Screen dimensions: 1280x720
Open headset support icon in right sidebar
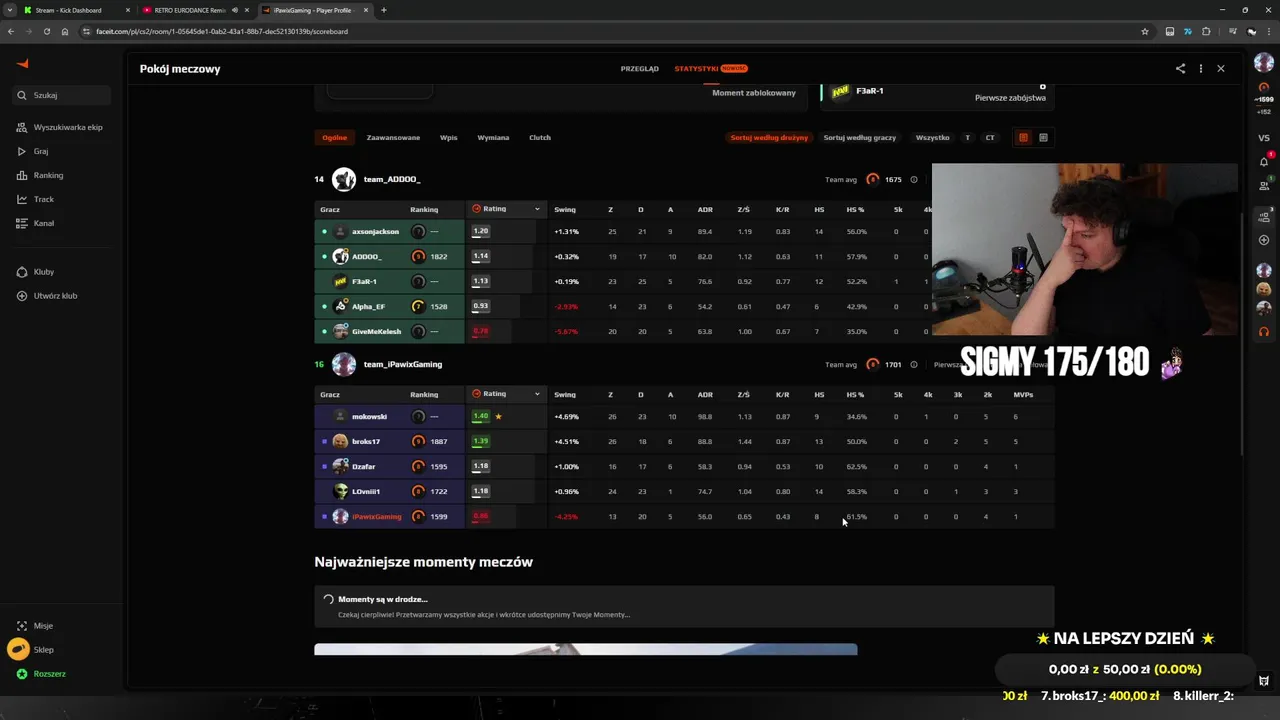tap(1264, 331)
